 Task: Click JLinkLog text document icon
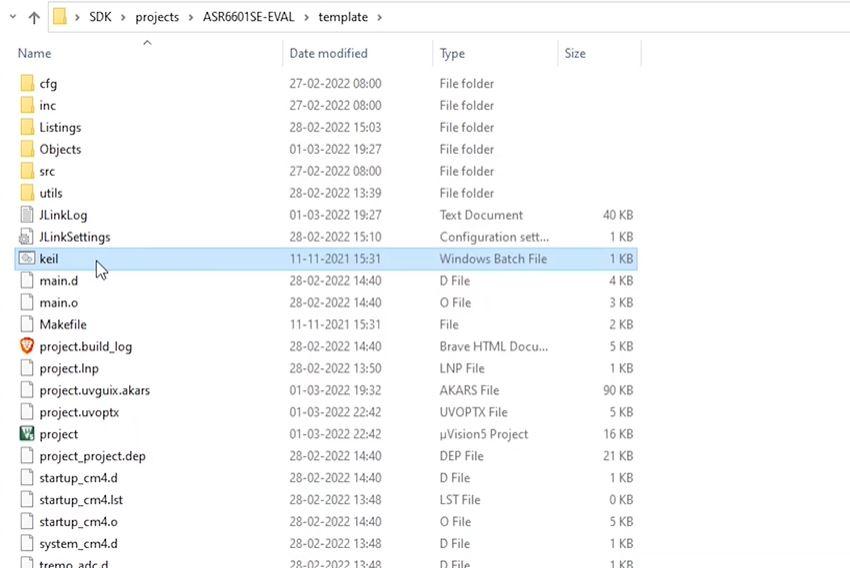click(x=27, y=215)
